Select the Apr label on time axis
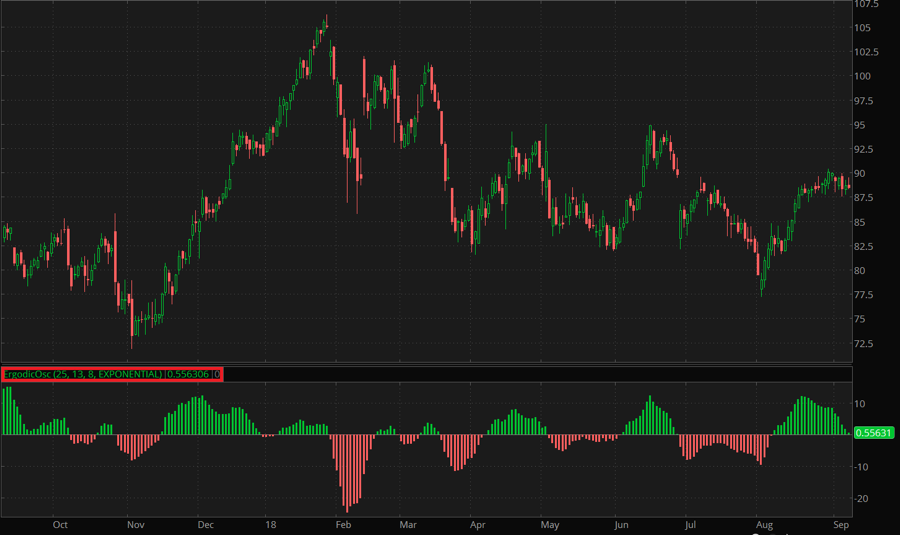 [x=477, y=523]
